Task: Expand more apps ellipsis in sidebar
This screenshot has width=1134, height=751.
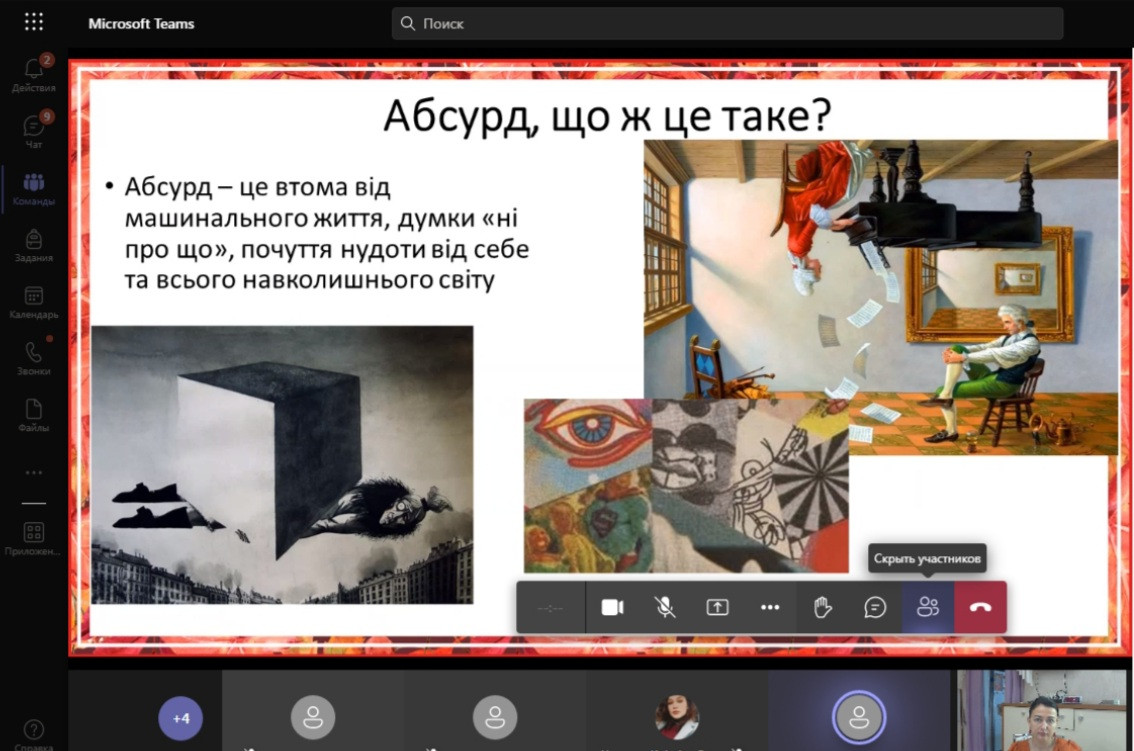Action: point(34,472)
